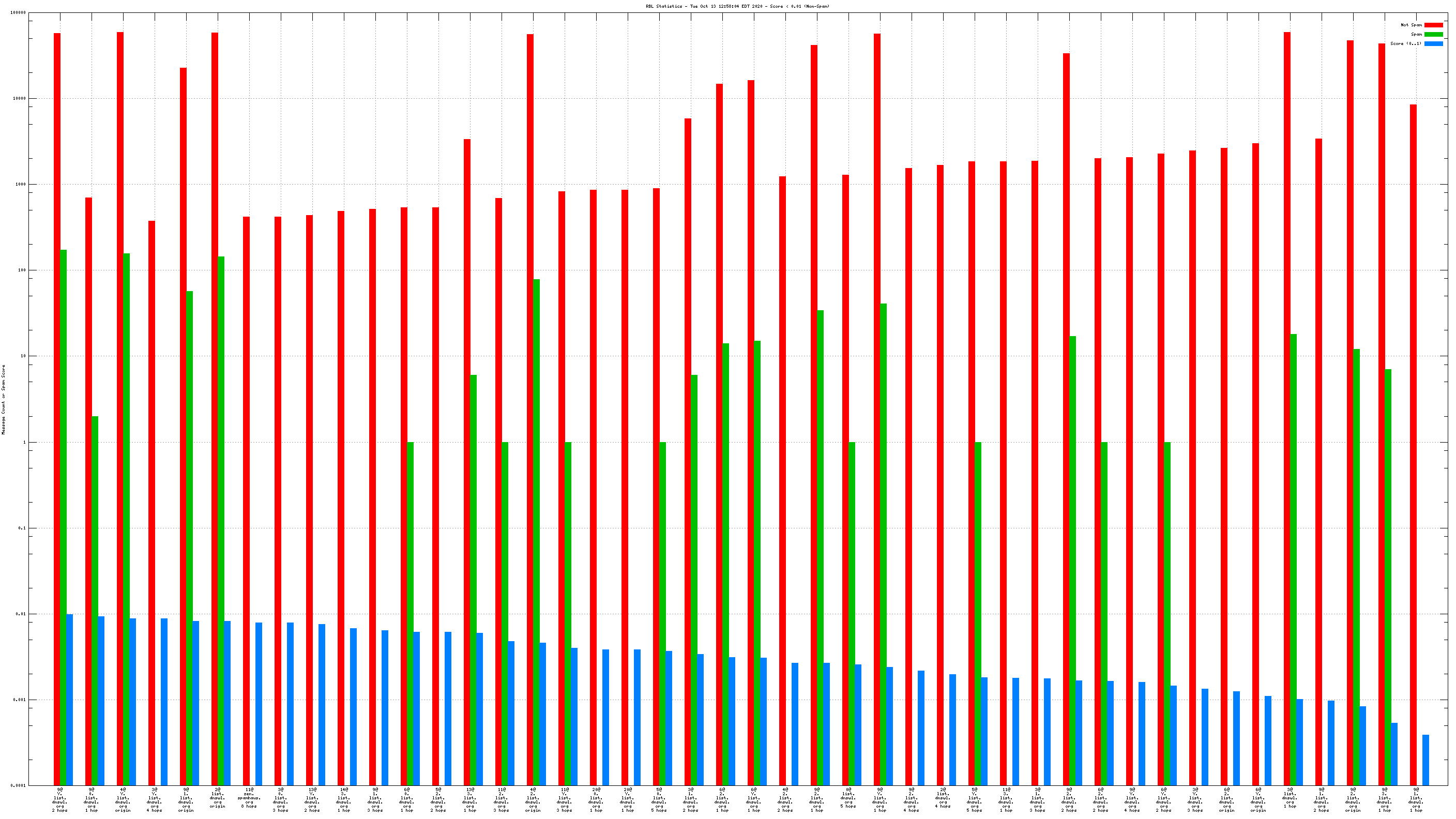Screen dimensions: 1456x819
Task: Click the 100000 tick label on y-axis
Action: click(18, 12)
